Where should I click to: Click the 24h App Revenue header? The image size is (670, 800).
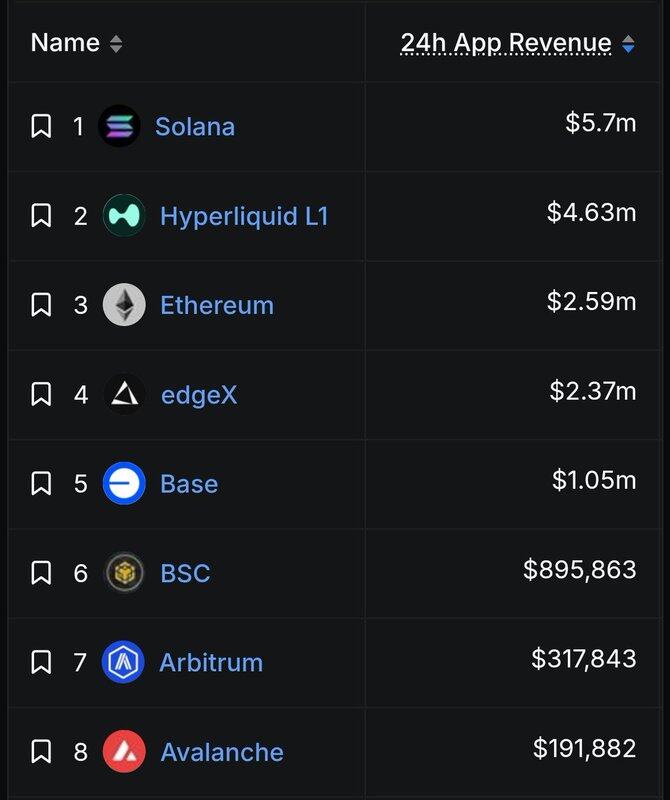505,43
